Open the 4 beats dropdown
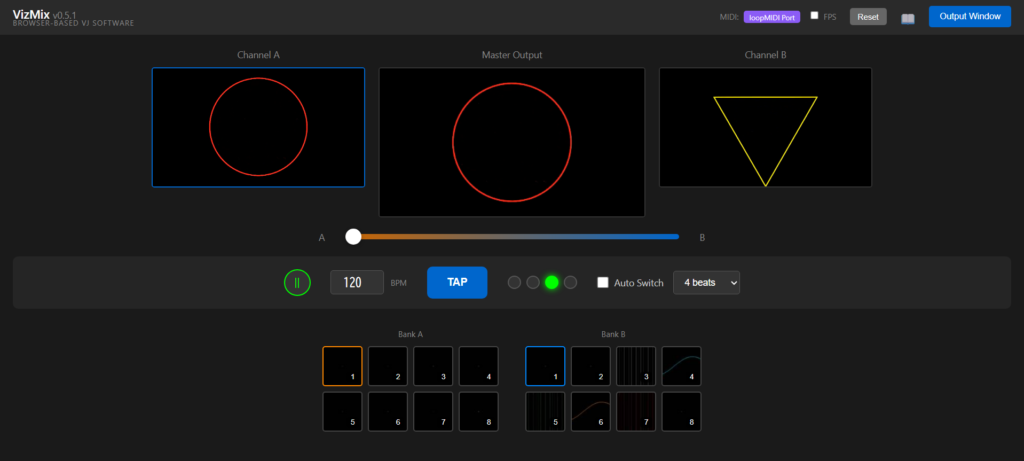This screenshot has width=1024, height=461. (706, 283)
